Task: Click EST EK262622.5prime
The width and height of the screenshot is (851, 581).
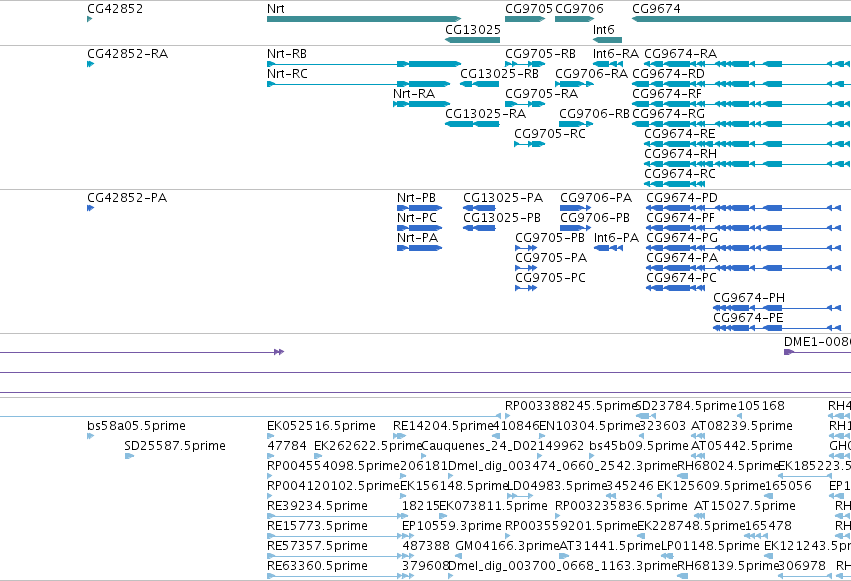Action: point(318,456)
